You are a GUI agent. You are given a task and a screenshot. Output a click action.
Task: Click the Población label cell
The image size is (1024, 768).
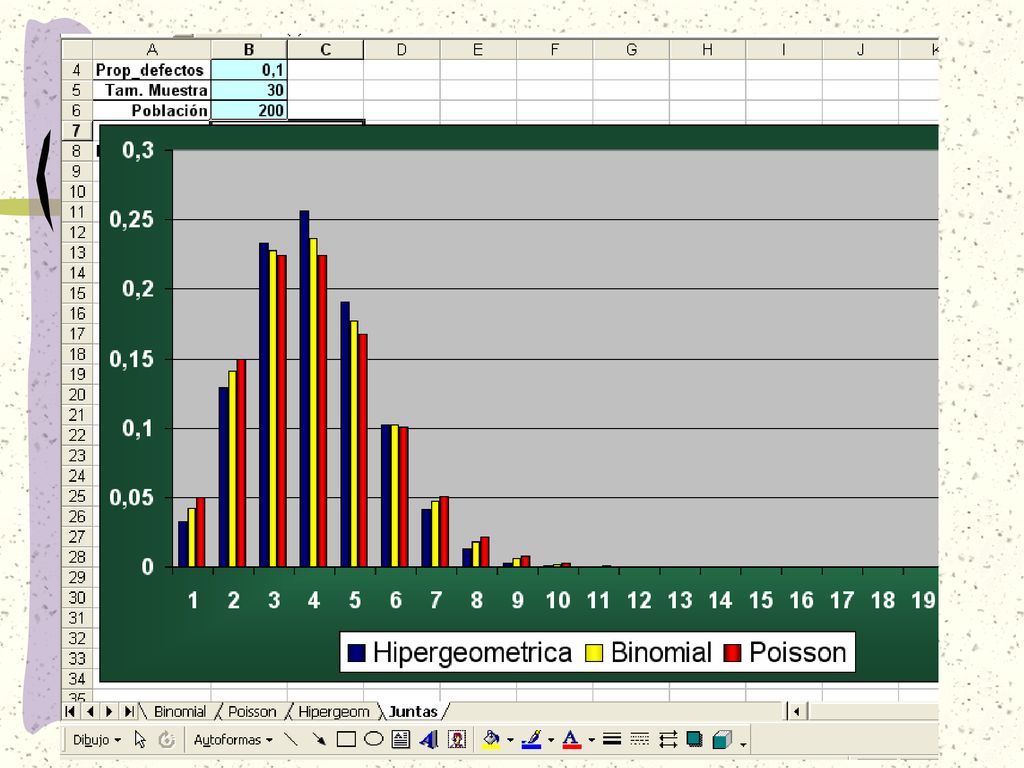(152, 110)
